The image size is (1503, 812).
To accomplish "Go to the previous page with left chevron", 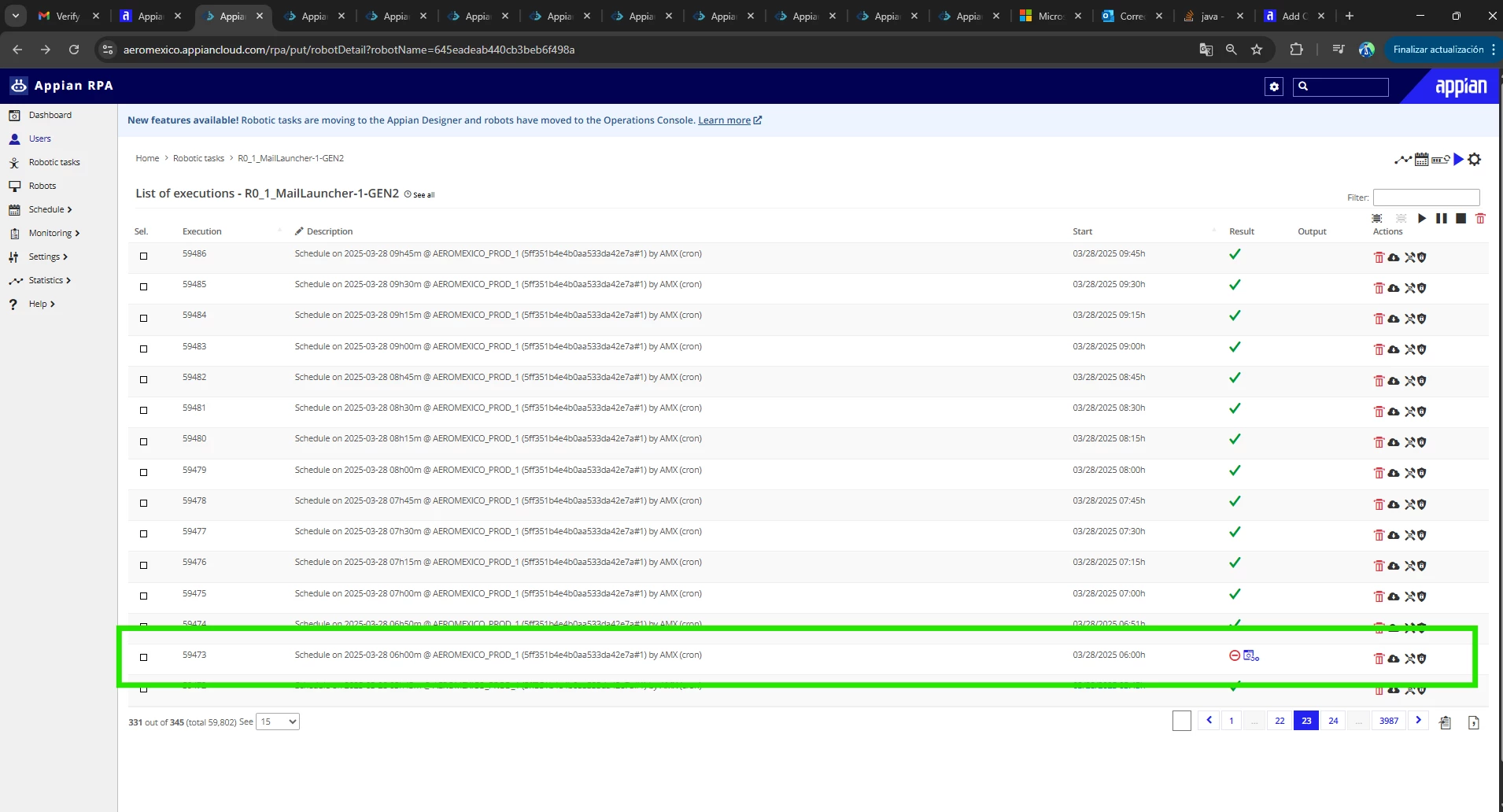I will click(1209, 721).
